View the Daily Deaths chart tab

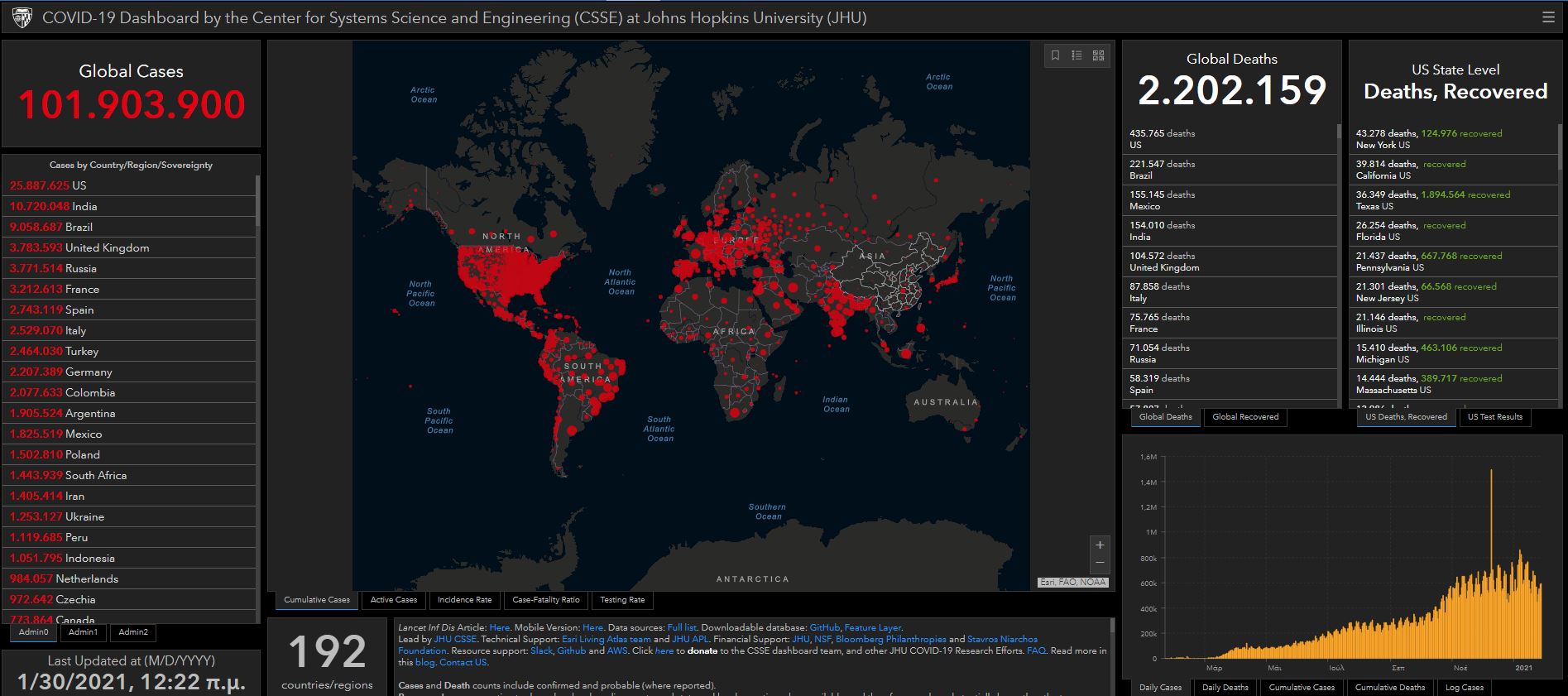click(x=1225, y=688)
